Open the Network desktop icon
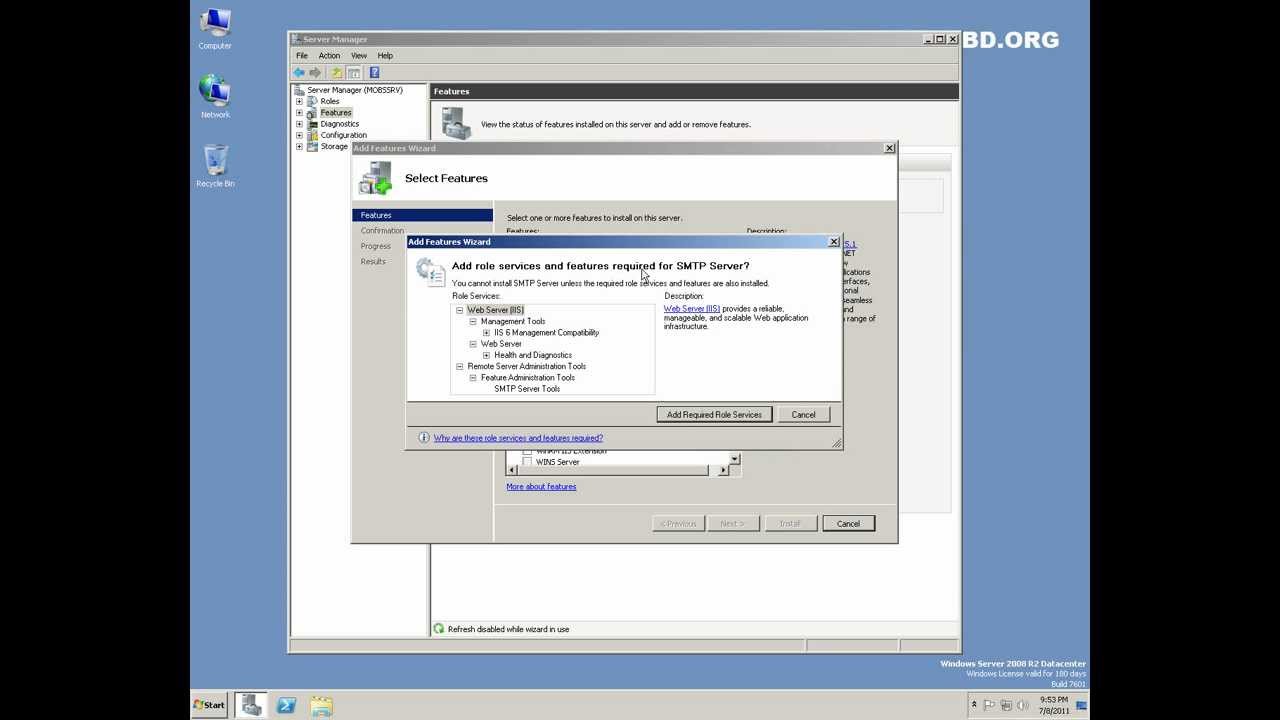The image size is (1280, 720). point(215,96)
